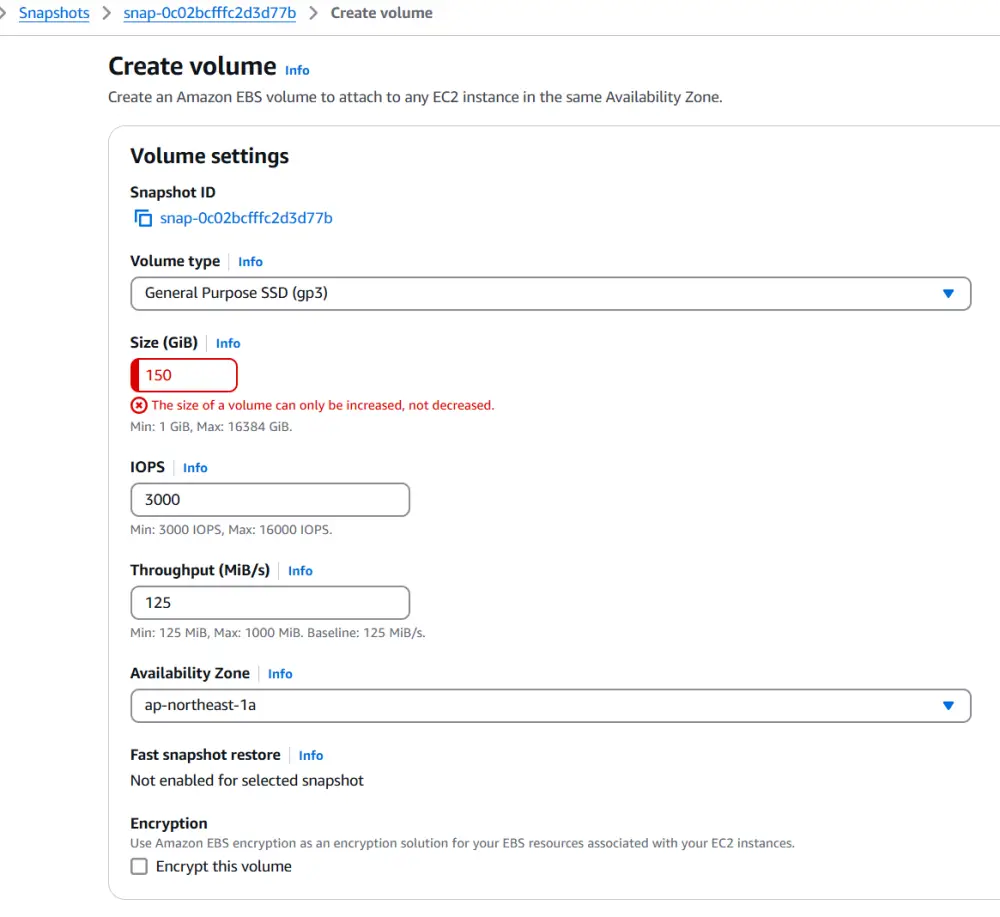Open Info for Fast snapshot restore

(x=311, y=756)
